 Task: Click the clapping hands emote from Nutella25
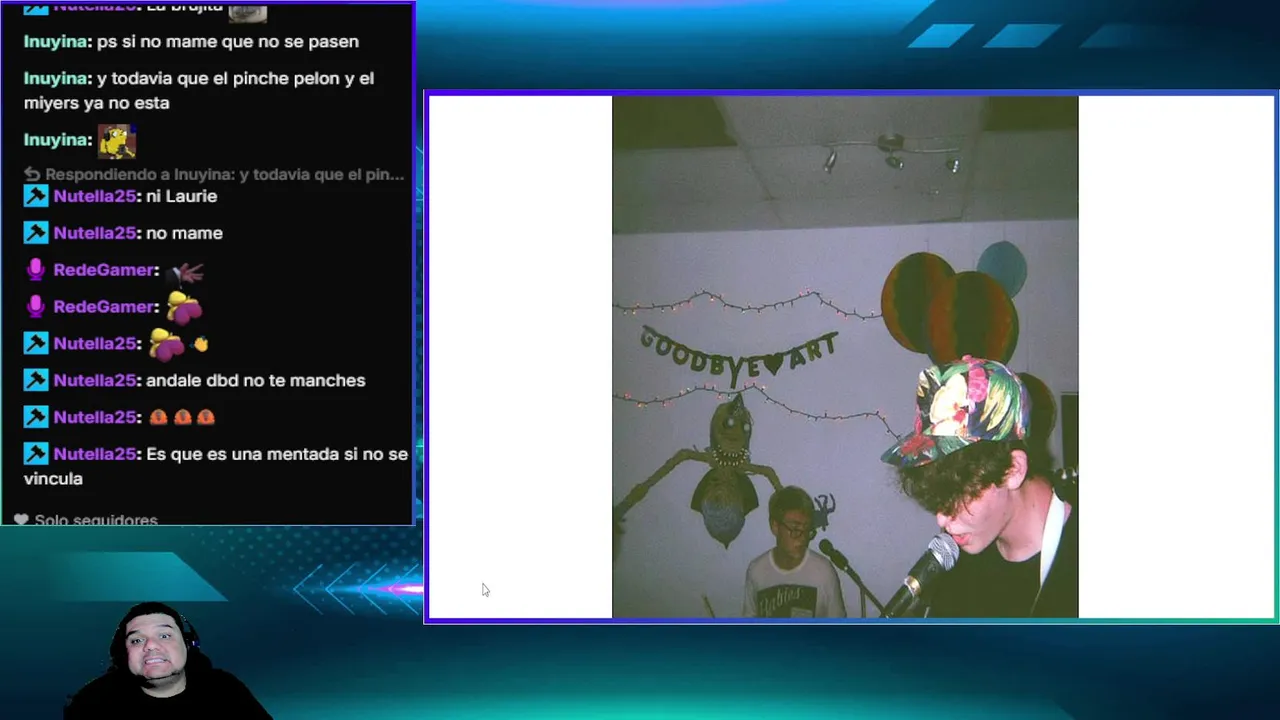[x=200, y=344]
